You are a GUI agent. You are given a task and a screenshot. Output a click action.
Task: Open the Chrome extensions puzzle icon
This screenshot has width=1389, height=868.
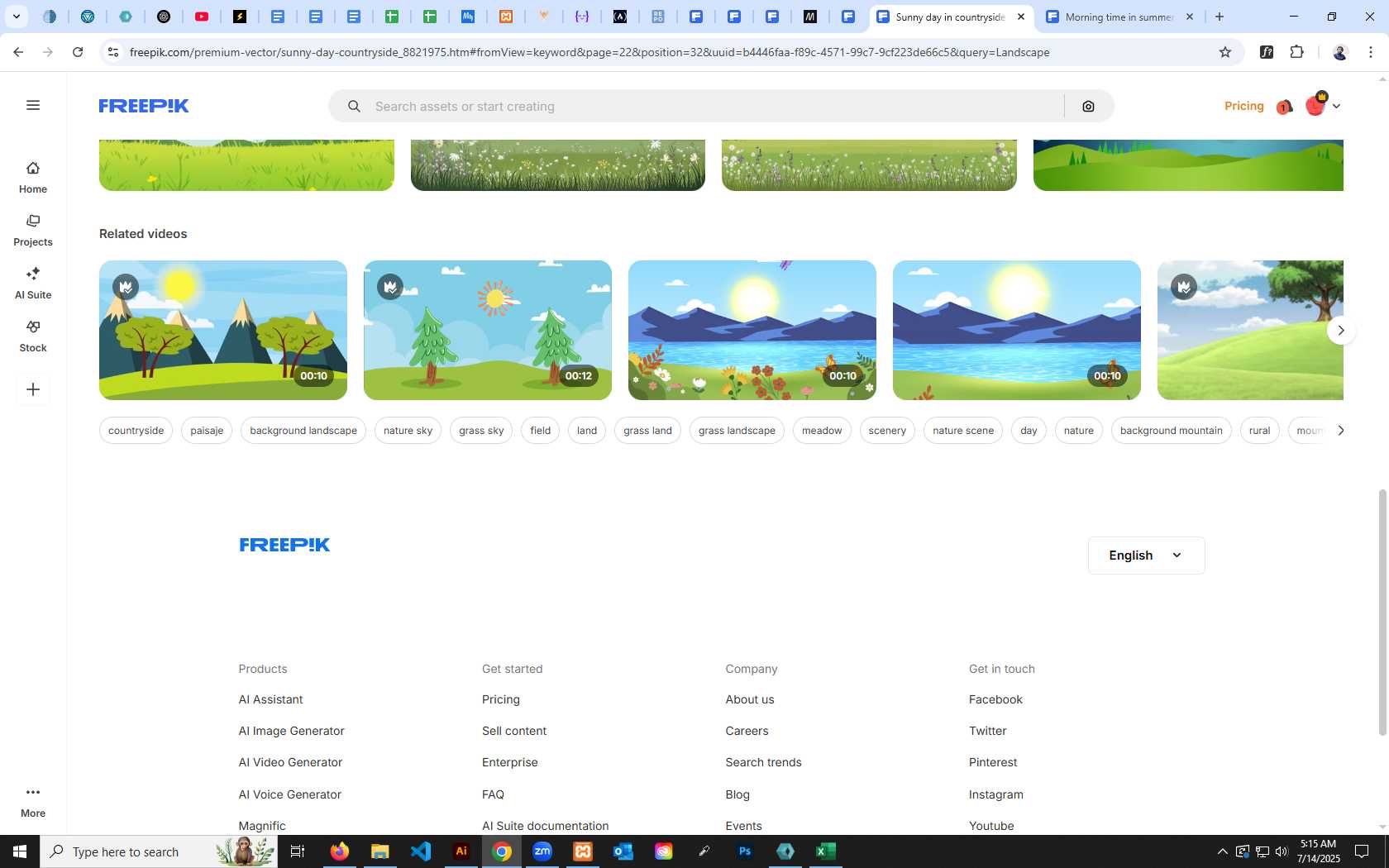tap(1296, 52)
